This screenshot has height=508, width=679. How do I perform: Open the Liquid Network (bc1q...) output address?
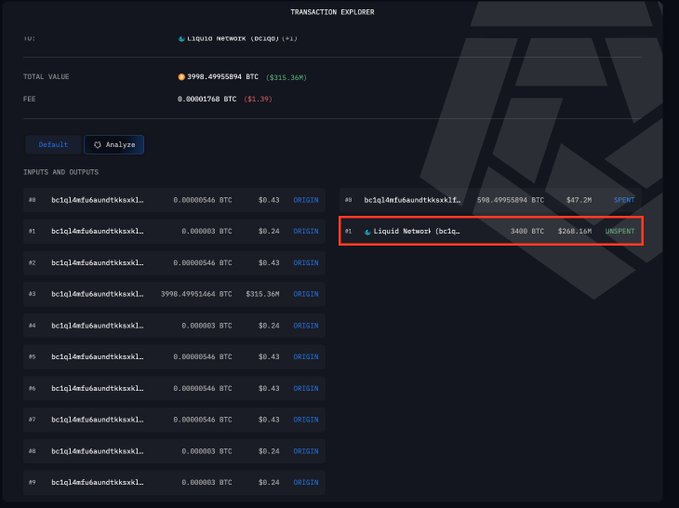[x=417, y=231]
